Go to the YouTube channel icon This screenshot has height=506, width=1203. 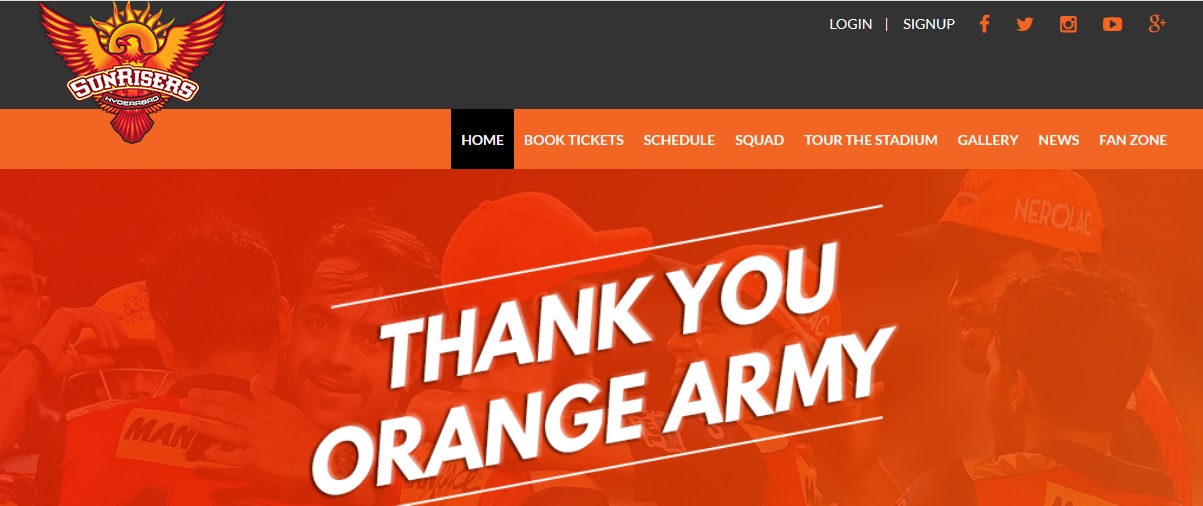pyautogui.click(x=1112, y=24)
